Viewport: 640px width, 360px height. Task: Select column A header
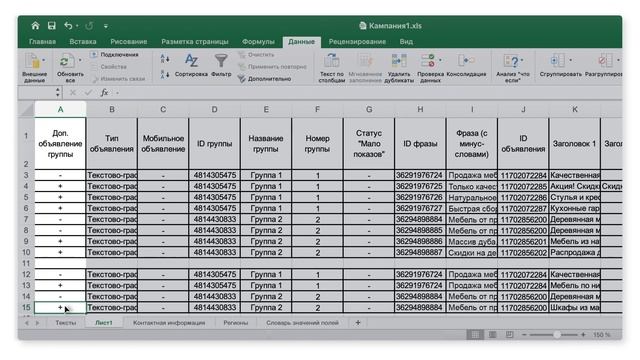[x=60, y=109]
